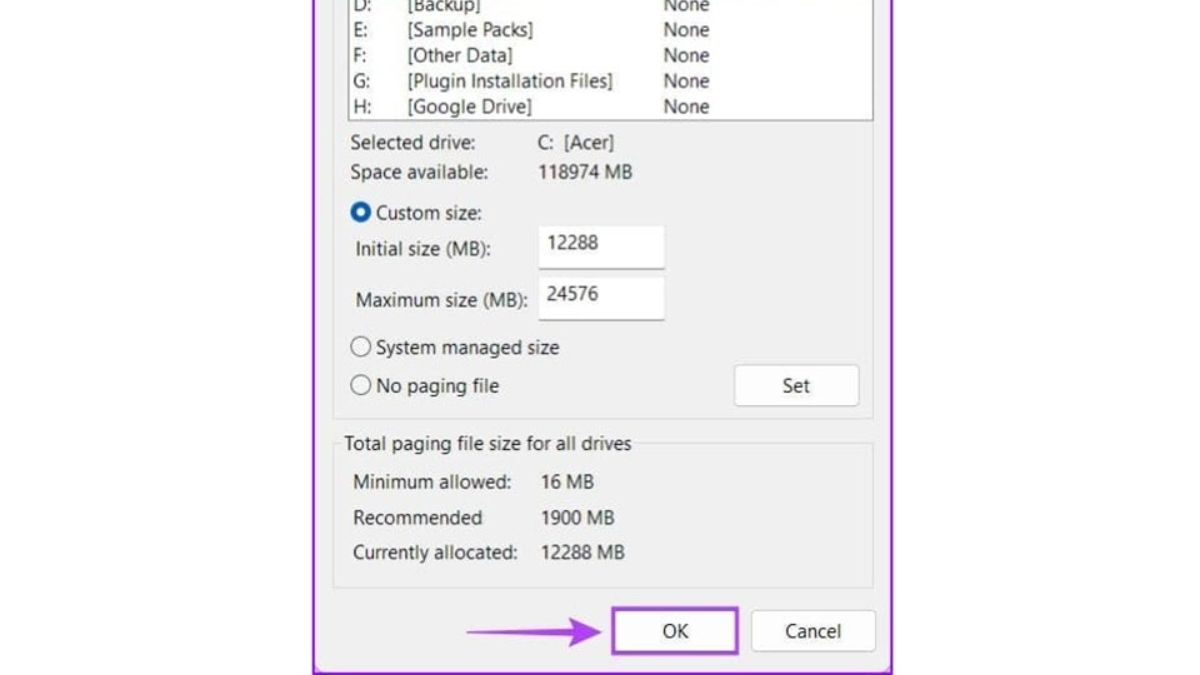This screenshot has width=1200, height=675.
Task: Select the G: [Plugin Installation Files] drive
Action: [509, 81]
